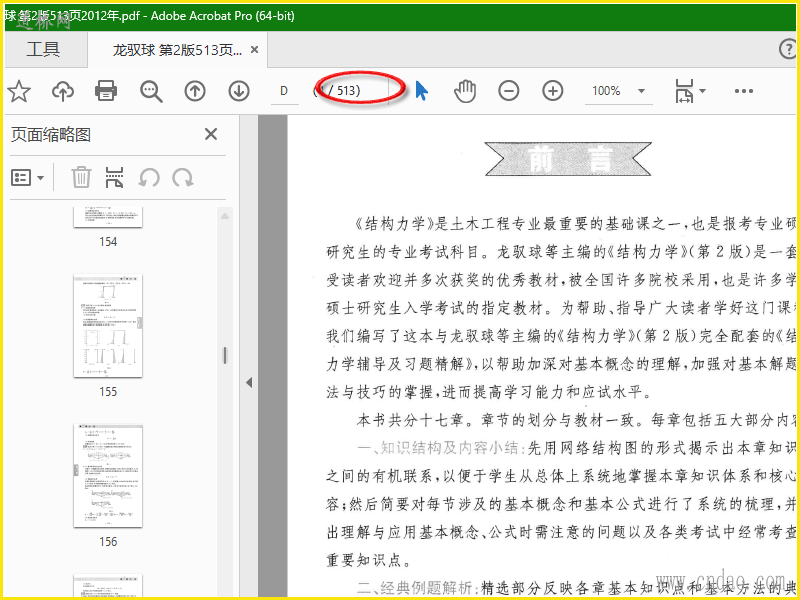
Task: Close the 龙驭球 document tab
Action: (255, 49)
